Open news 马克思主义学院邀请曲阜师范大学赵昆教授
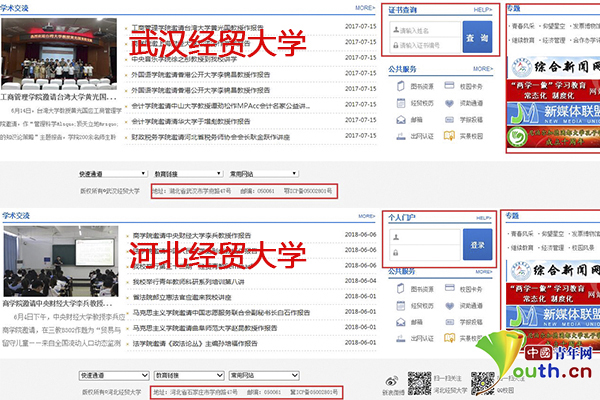 tap(205, 328)
